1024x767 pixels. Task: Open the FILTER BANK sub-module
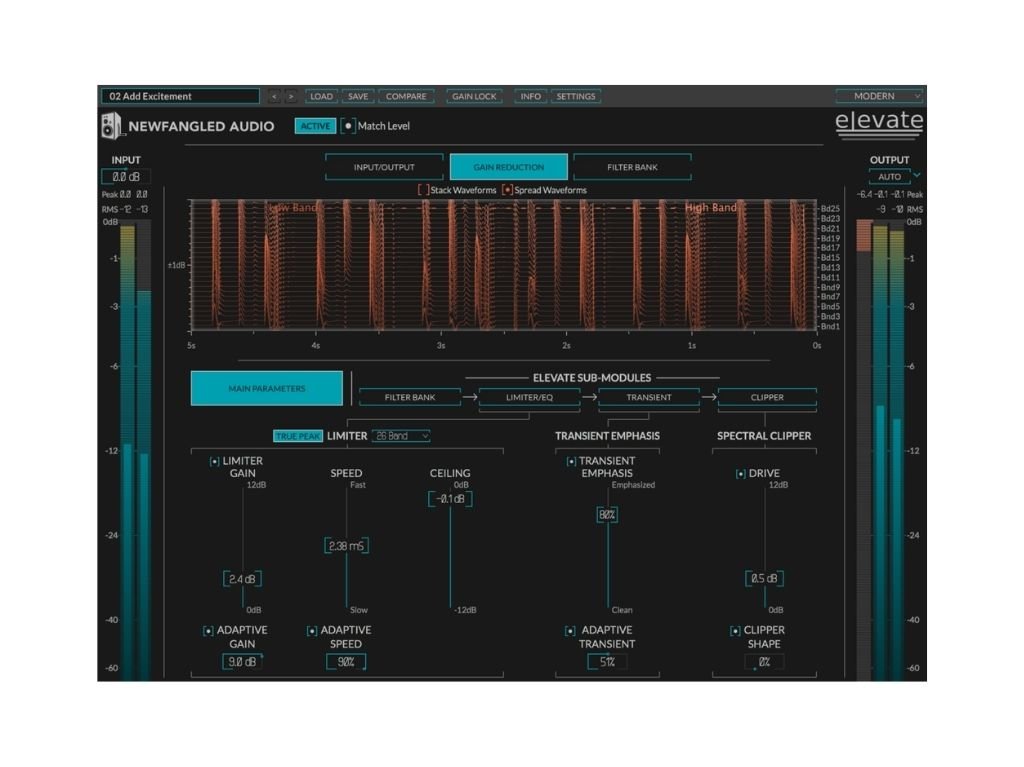click(409, 397)
